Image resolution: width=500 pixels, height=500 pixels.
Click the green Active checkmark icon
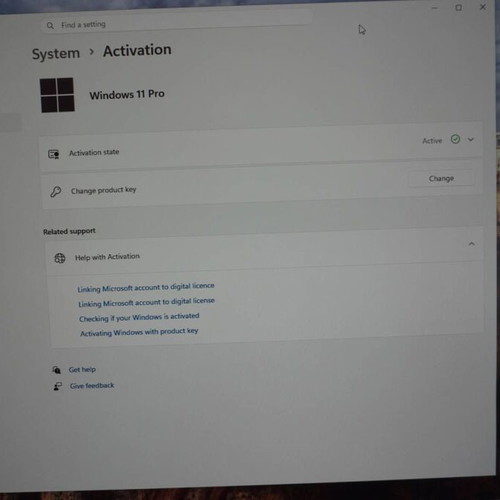455,139
